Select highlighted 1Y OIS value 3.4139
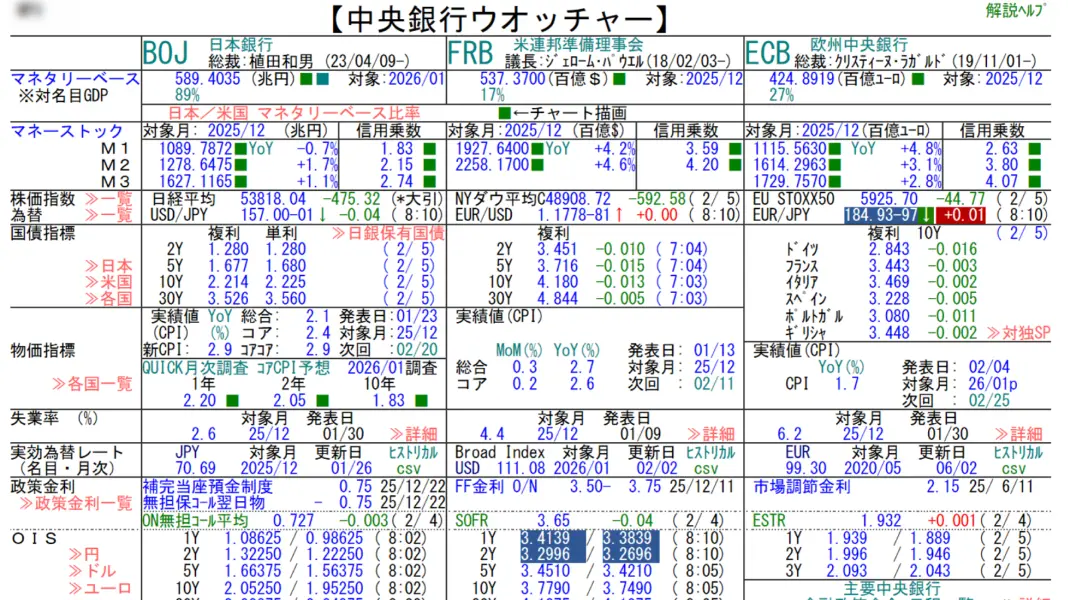 coord(553,538)
